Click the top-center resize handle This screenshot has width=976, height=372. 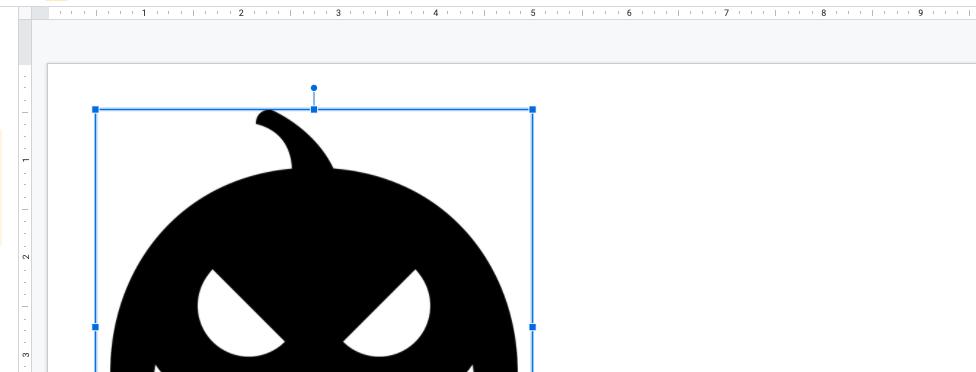pyautogui.click(x=314, y=109)
